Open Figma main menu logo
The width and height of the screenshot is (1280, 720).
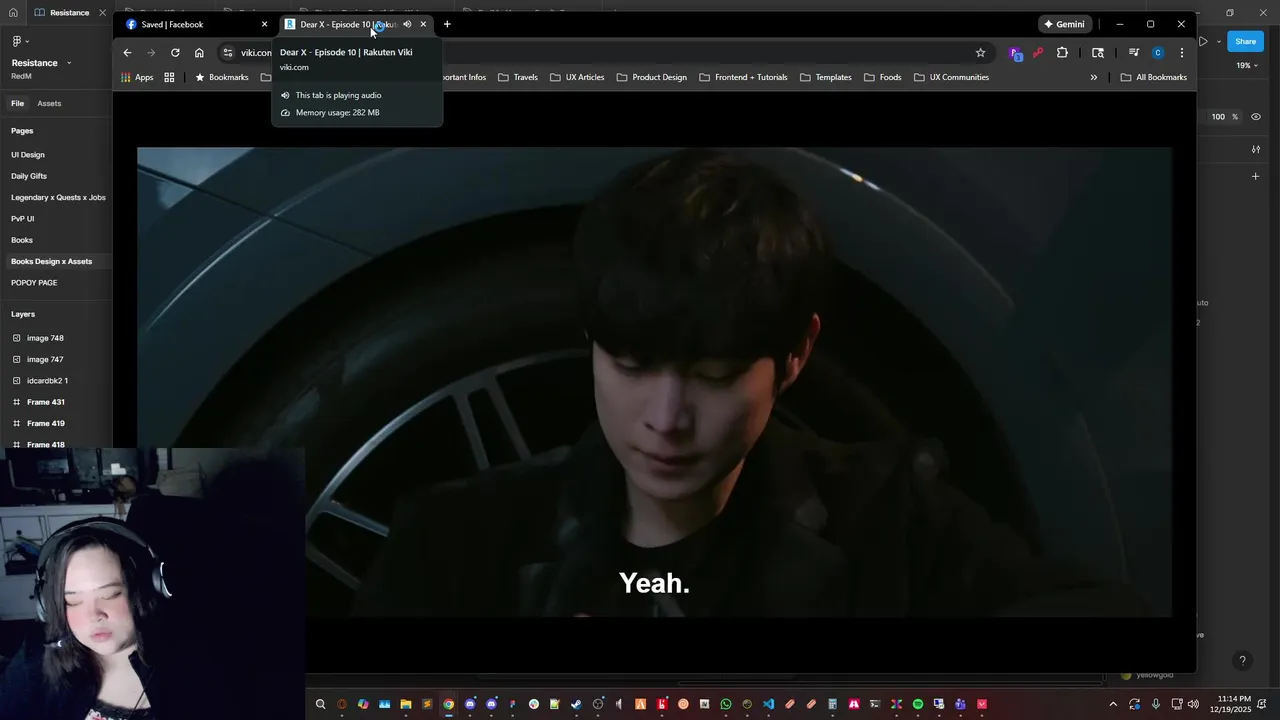click(x=19, y=41)
